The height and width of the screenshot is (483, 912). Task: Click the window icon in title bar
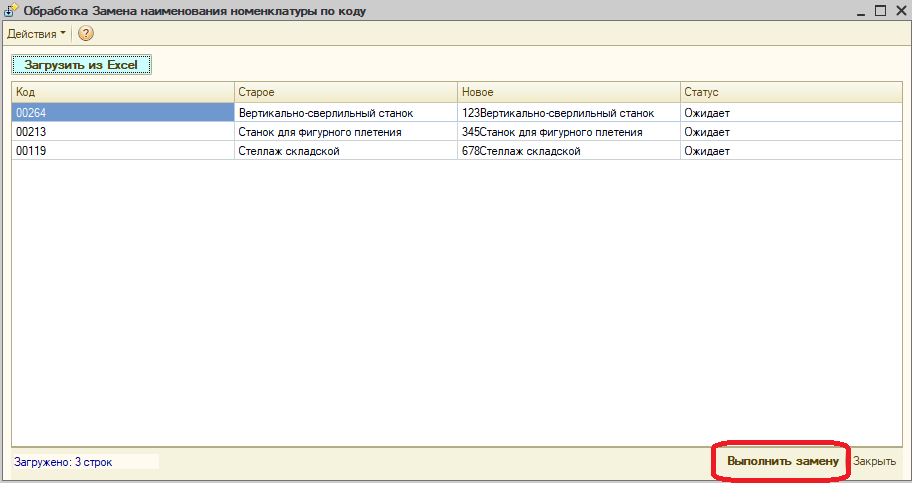coord(10,11)
